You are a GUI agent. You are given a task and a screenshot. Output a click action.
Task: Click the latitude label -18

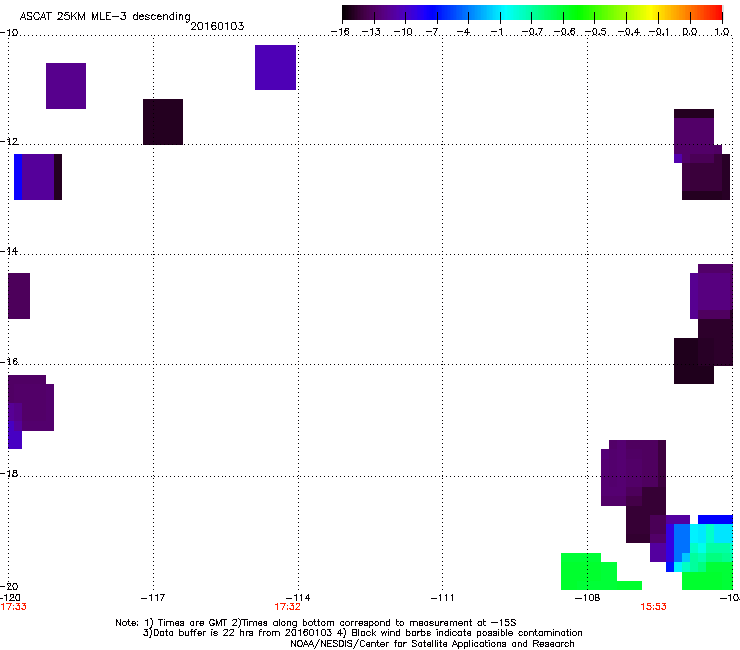tap(9, 473)
